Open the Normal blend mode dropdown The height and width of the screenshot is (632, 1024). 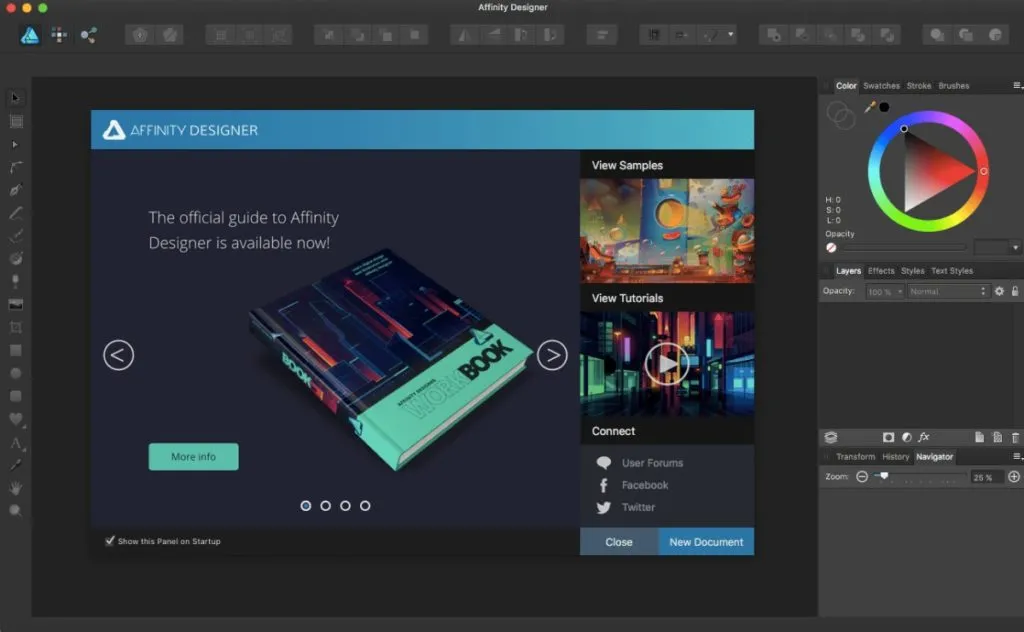coord(948,291)
